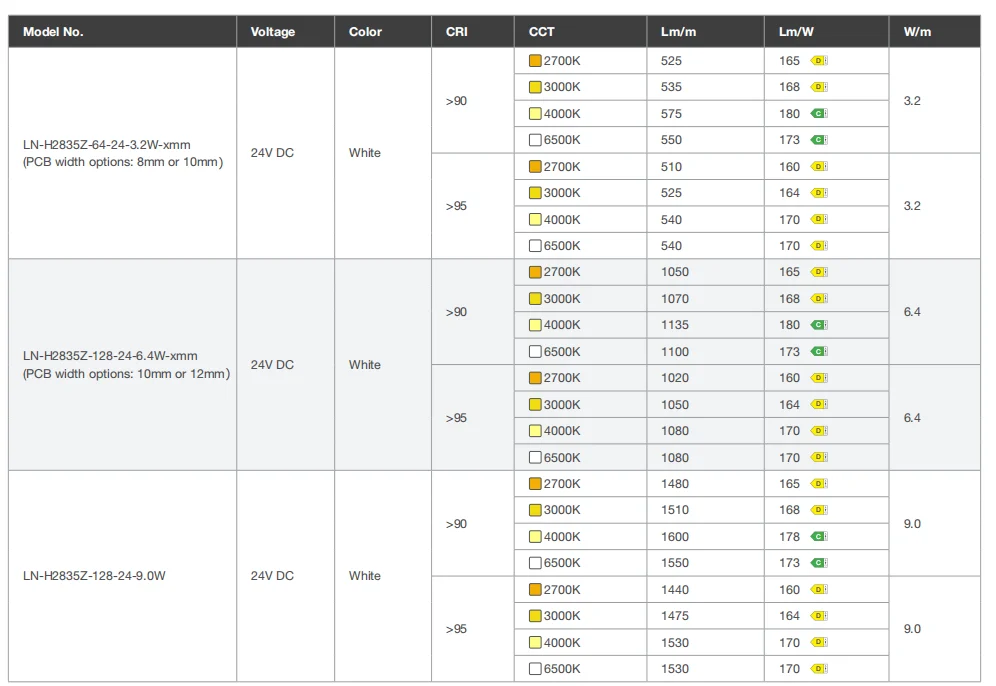Click the 1020 Lm/m value cell
This screenshot has height=686, width=996.
675,378
